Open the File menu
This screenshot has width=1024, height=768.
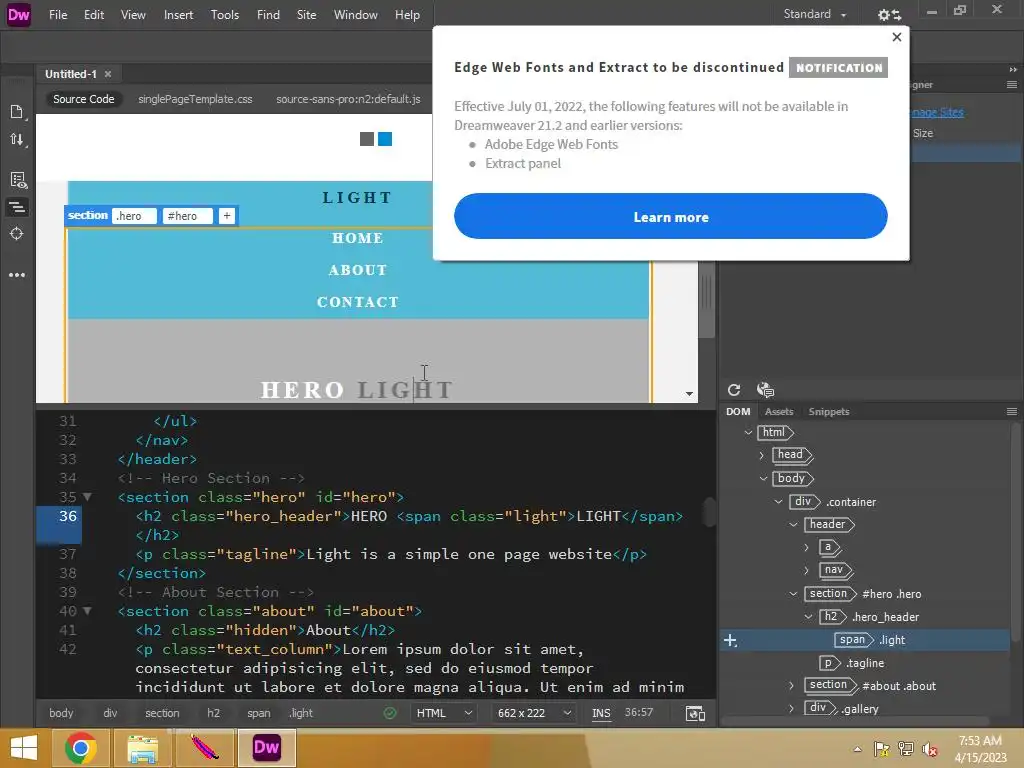pos(57,14)
